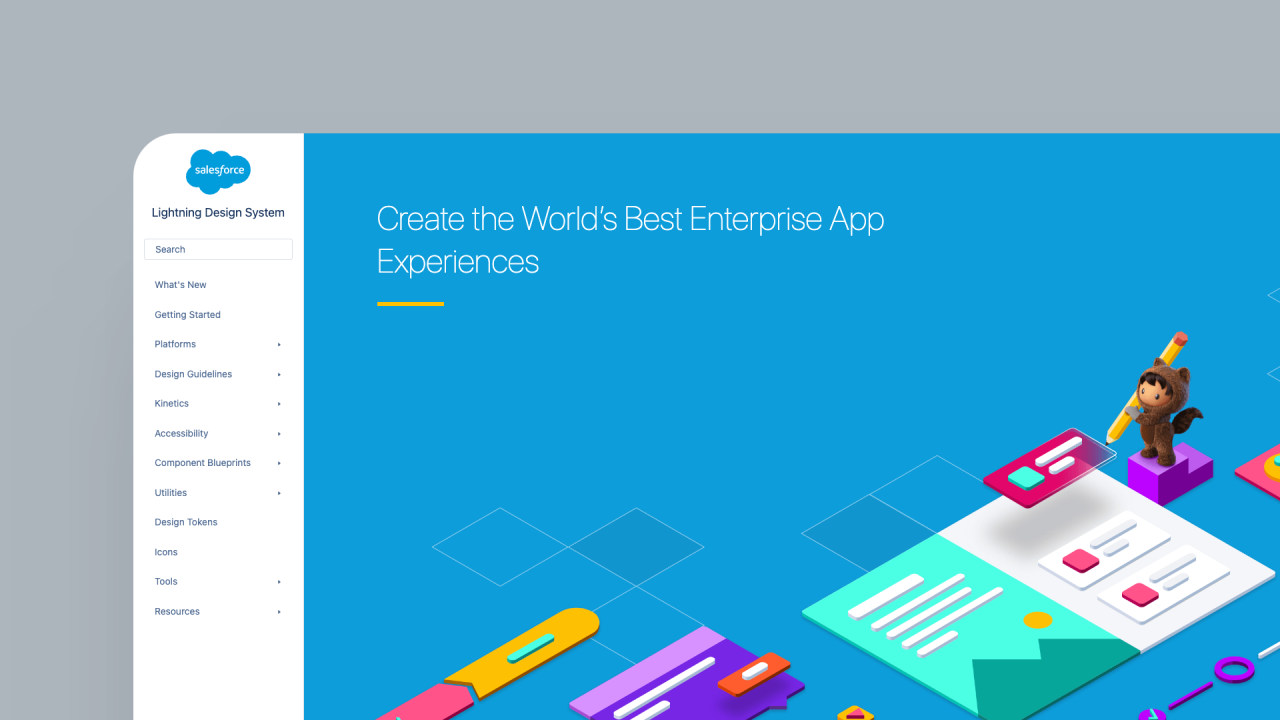Expand the Tools submenu arrow
The height and width of the screenshot is (720, 1280).
pyautogui.click(x=279, y=582)
